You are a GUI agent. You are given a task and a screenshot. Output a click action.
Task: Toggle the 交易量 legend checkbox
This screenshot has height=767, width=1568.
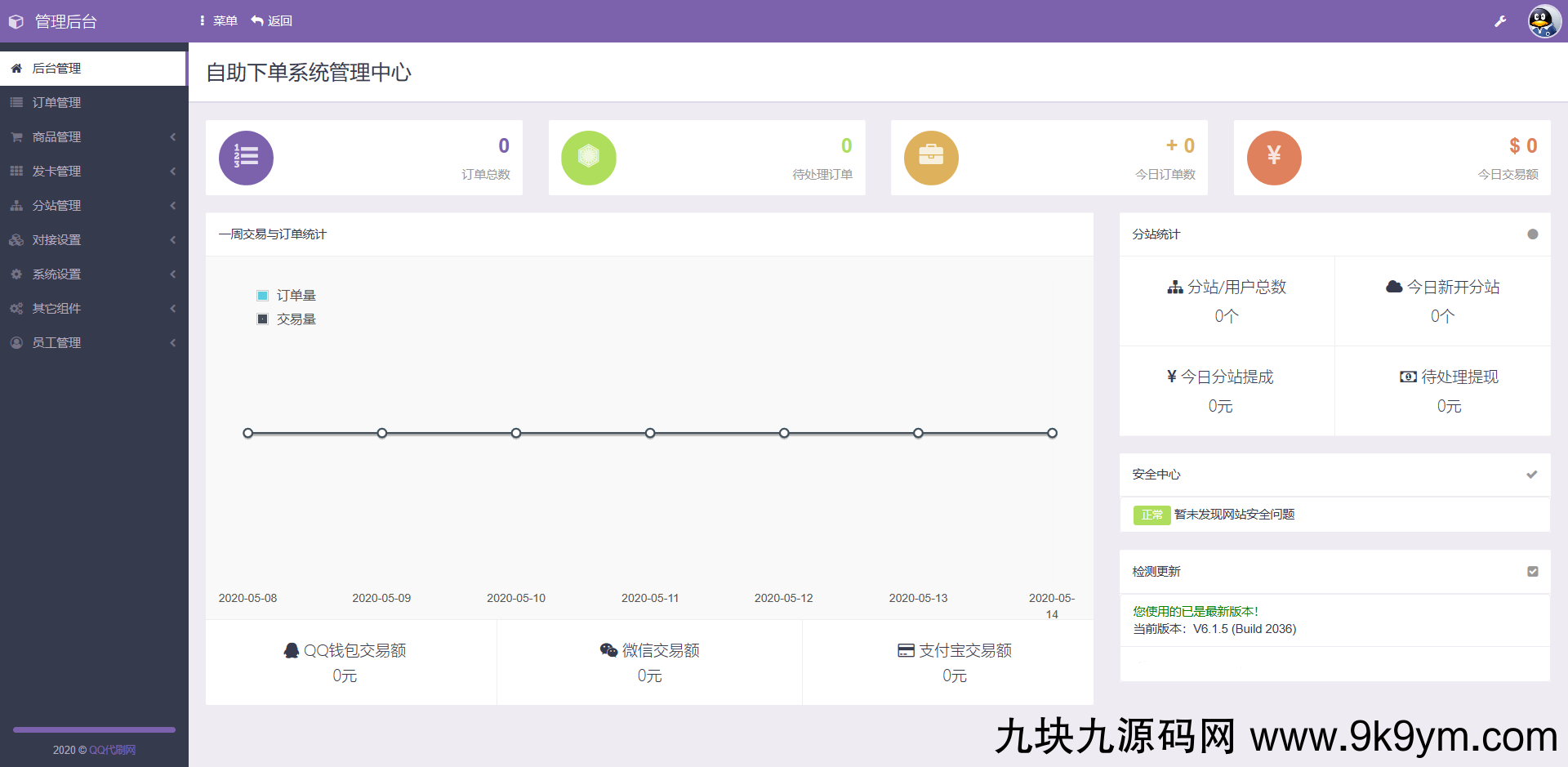click(x=262, y=319)
